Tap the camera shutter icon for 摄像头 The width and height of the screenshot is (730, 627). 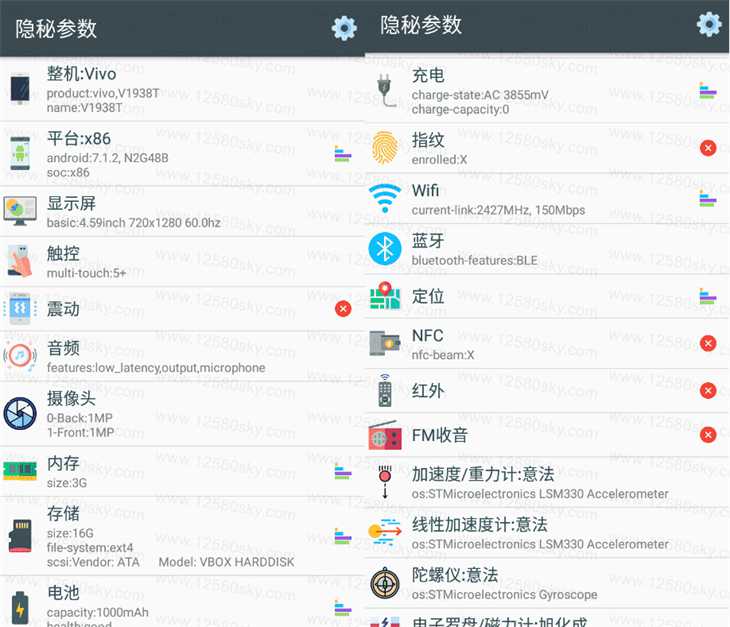pos(20,413)
